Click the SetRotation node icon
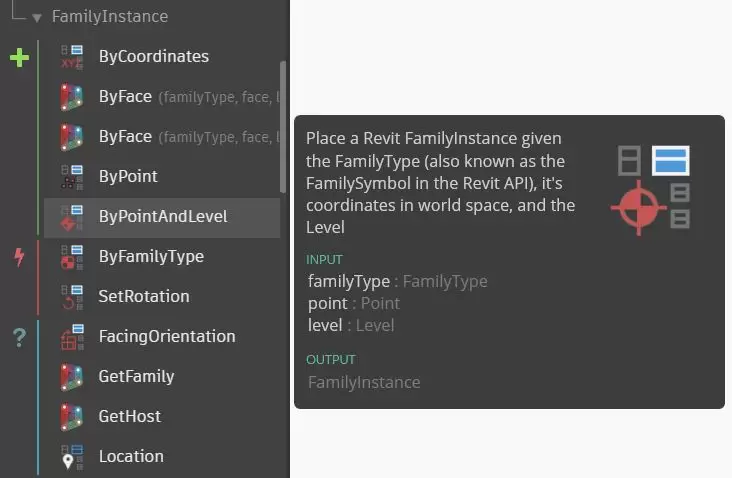This screenshot has height=478, width=732. pos(71,297)
